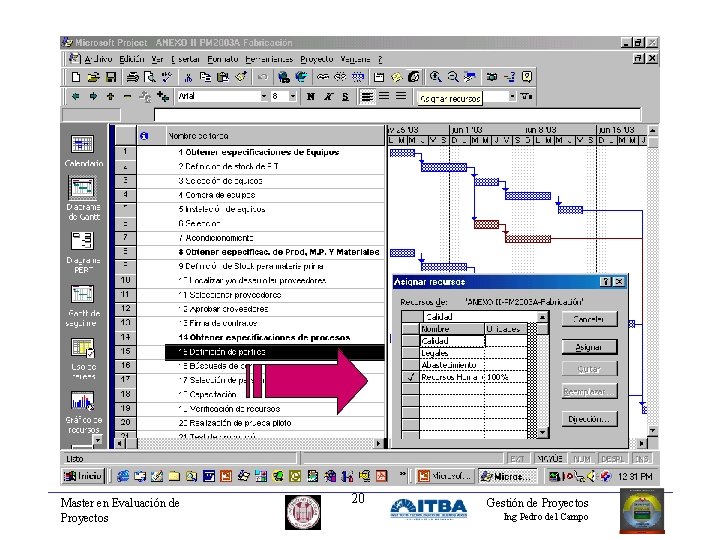Screen dimensions: 720x540
Task: Link the selected tasks
Action: click(x=323, y=77)
